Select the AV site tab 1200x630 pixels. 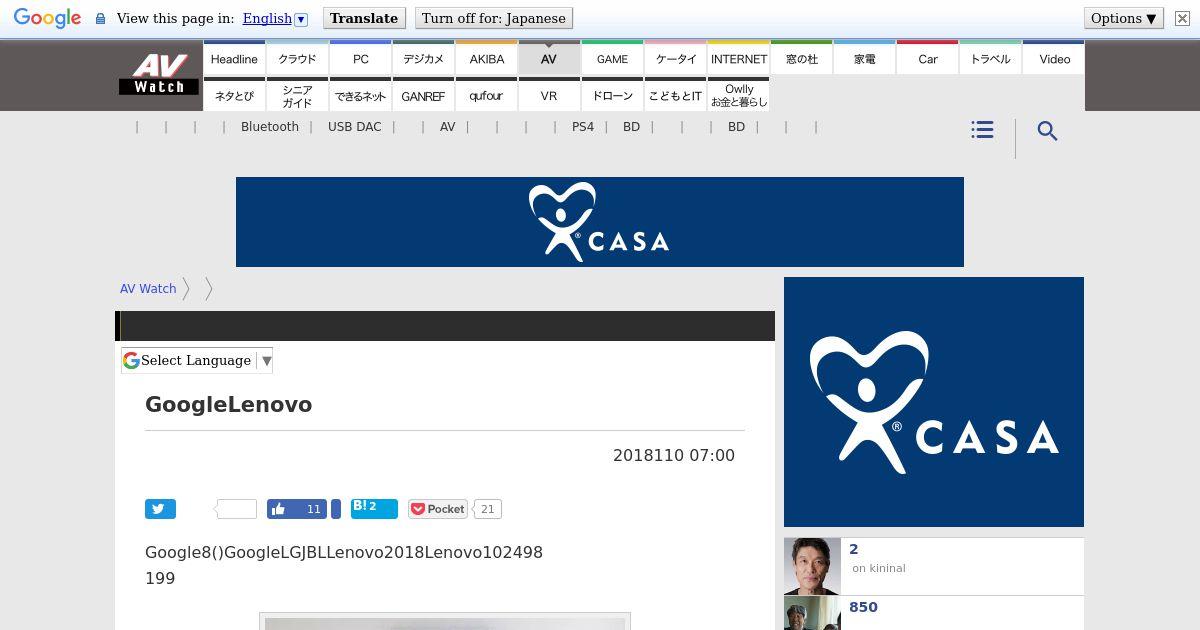coord(549,59)
